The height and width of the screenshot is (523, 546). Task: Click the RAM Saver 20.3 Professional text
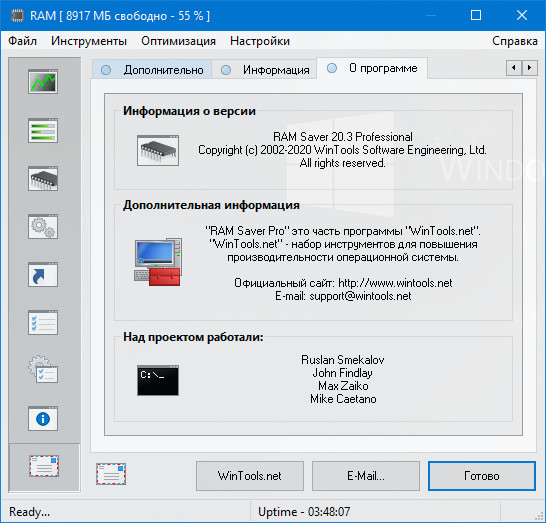click(343, 136)
